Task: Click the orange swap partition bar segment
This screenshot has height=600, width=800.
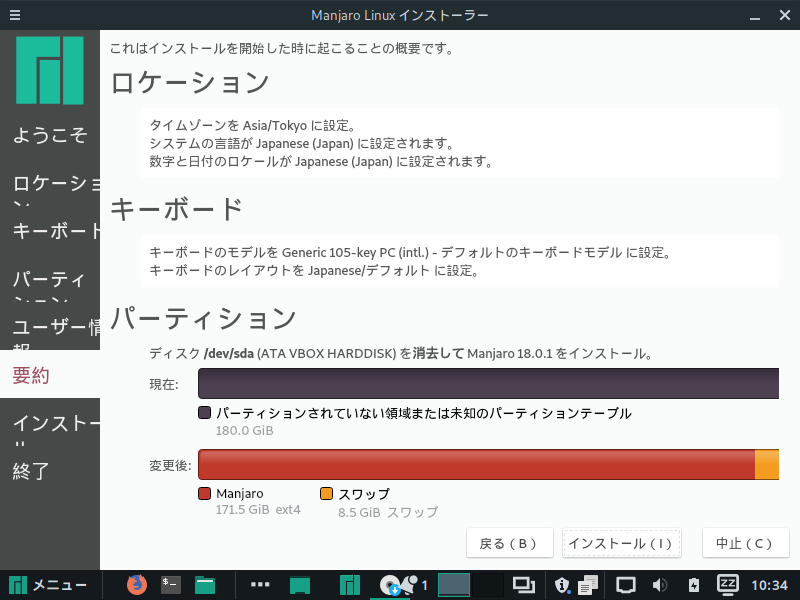Action: click(767, 464)
